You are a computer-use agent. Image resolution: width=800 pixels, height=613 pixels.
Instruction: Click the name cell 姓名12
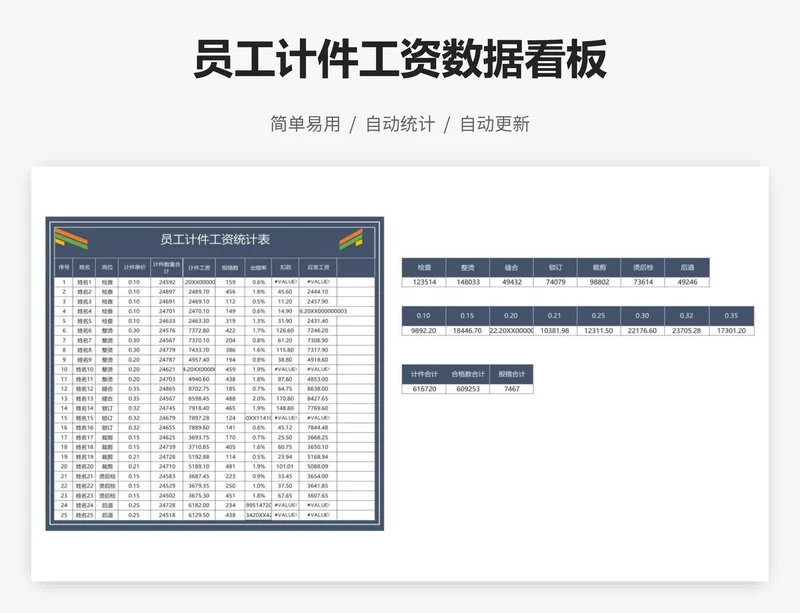pyautogui.click(x=84, y=389)
